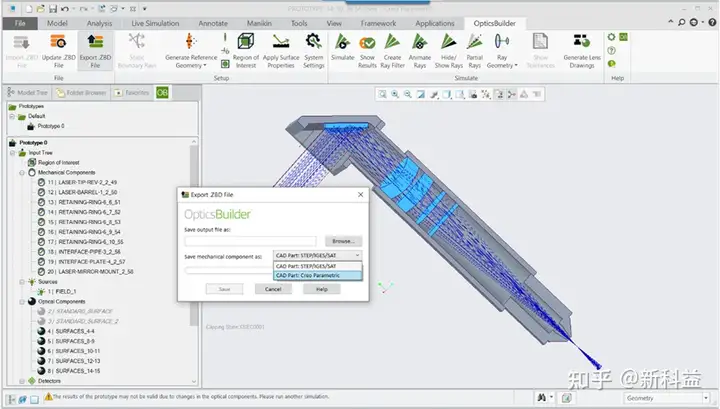Toggle visibility of SURFACES_12-13 optical component
Viewport: 720px width, 409px height.
41,361
